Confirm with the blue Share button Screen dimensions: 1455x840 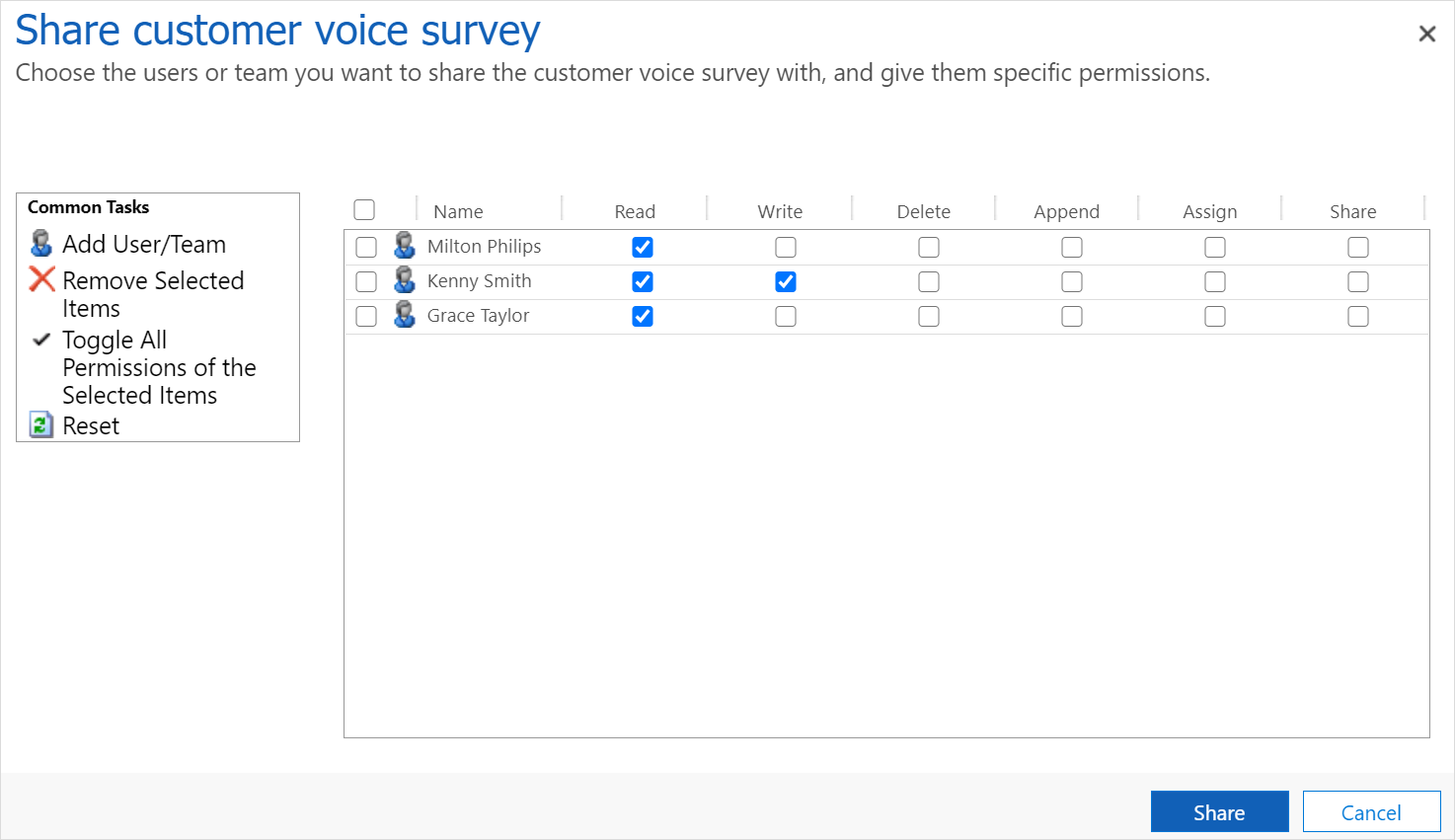(1219, 812)
